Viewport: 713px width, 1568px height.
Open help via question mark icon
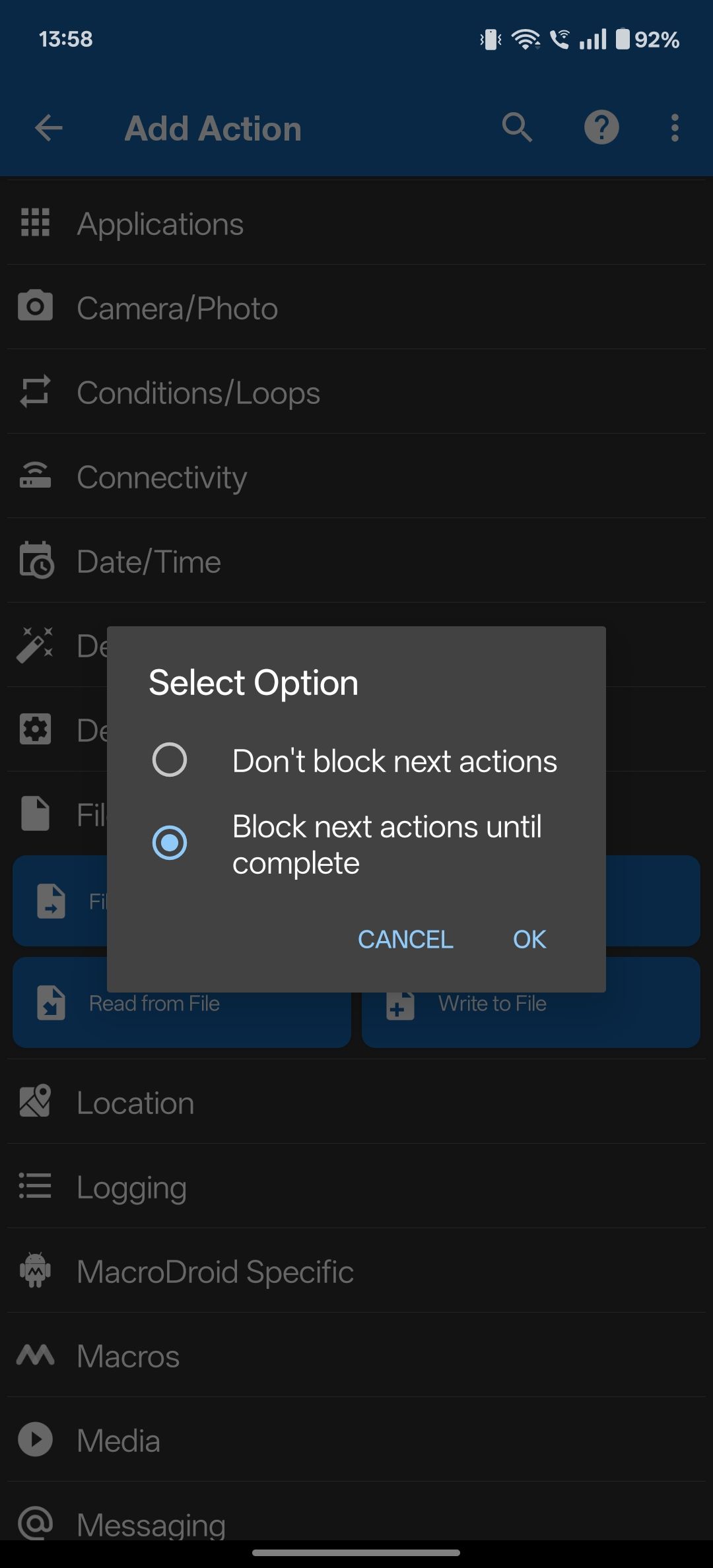click(x=601, y=127)
